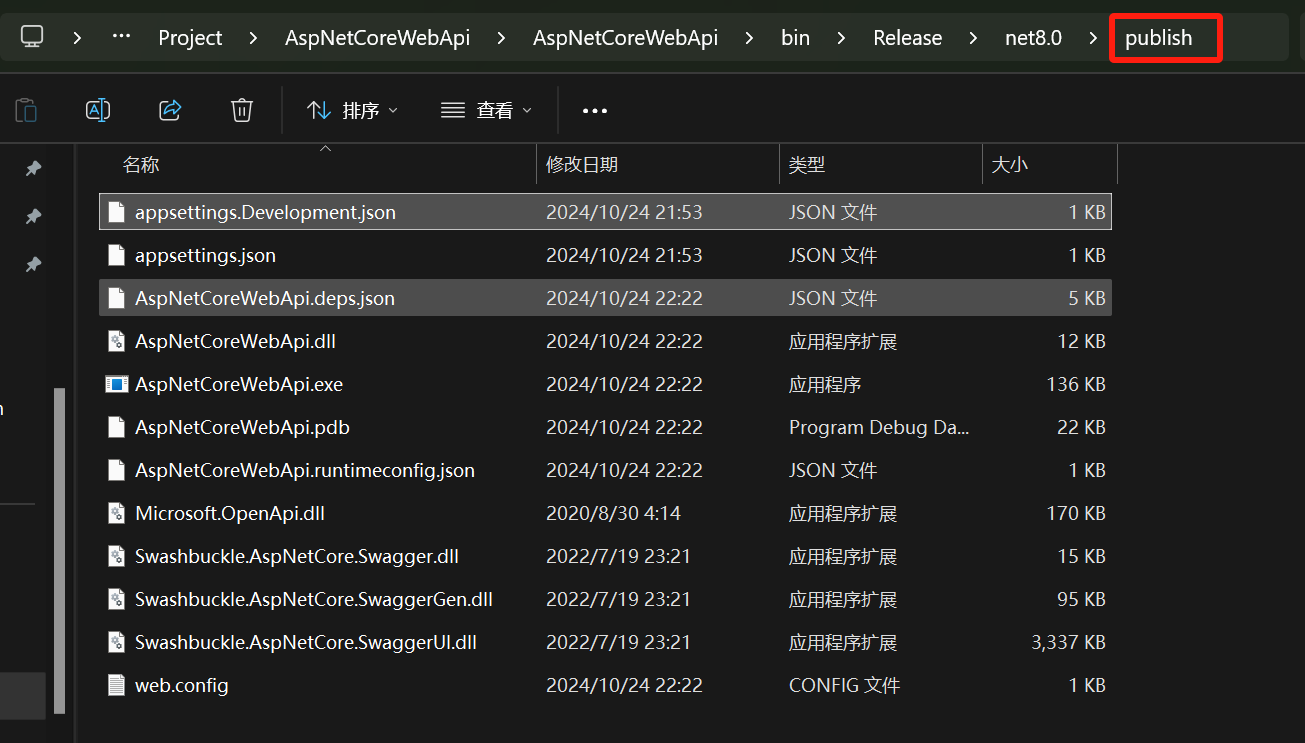Select the web.config file name
Viewport: 1305px width, 743px height.
pos(182,685)
